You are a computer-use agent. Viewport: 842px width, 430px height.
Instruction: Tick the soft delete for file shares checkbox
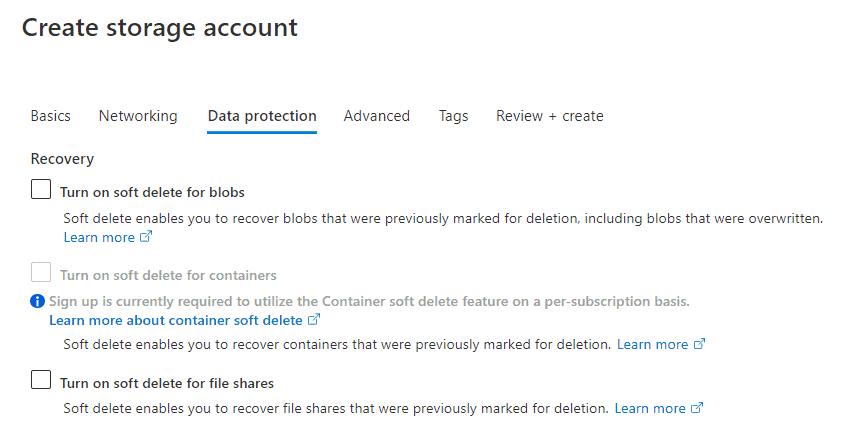coord(41,380)
